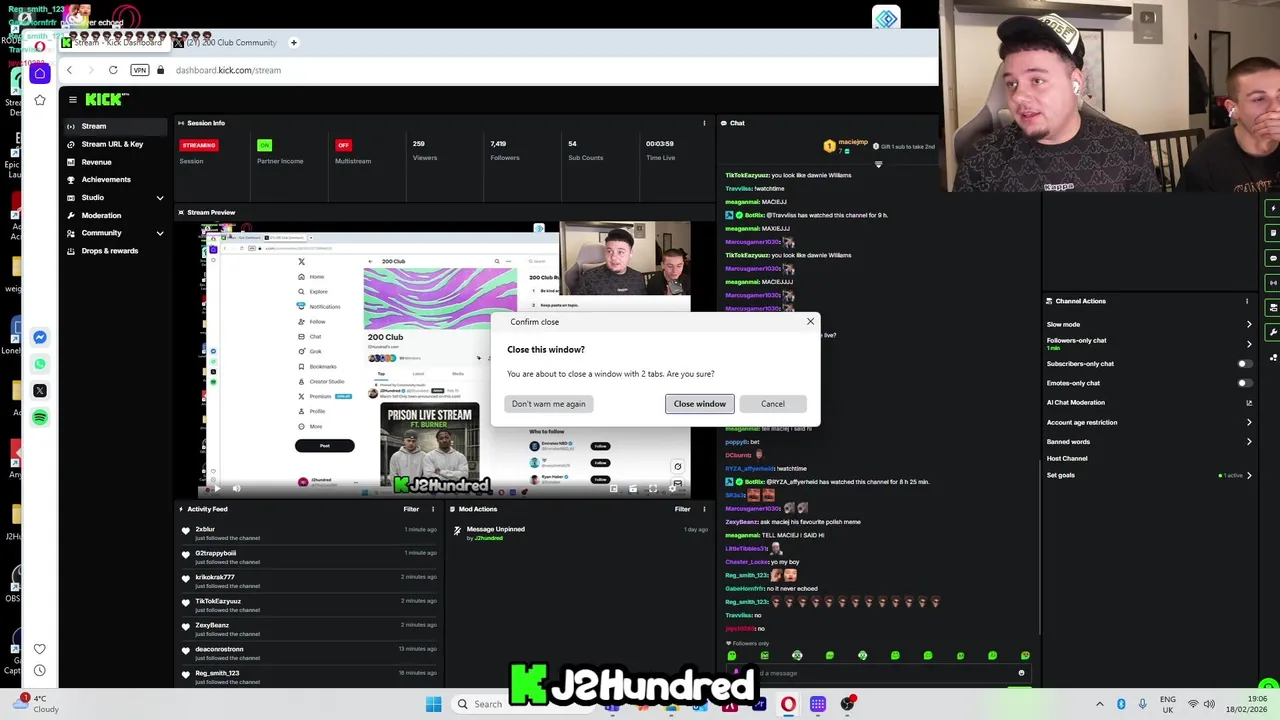This screenshot has height=720, width=1280.
Task: Click Host Channel
Action: point(1067,458)
